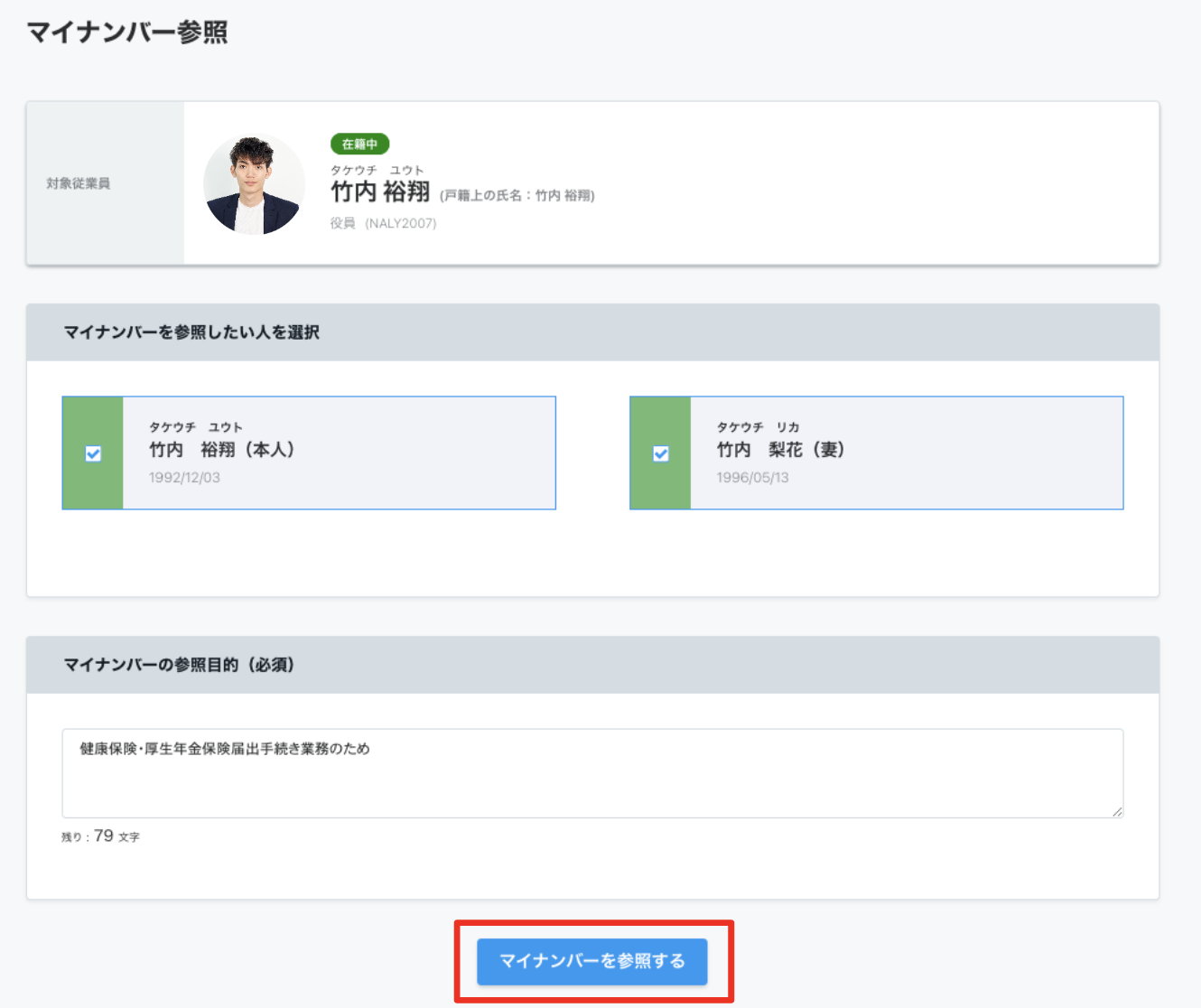Click the マイナンバーを参照したい人を選択 section header
The height and width of the screenshot is (1008, 1201).
click(592, 332)
